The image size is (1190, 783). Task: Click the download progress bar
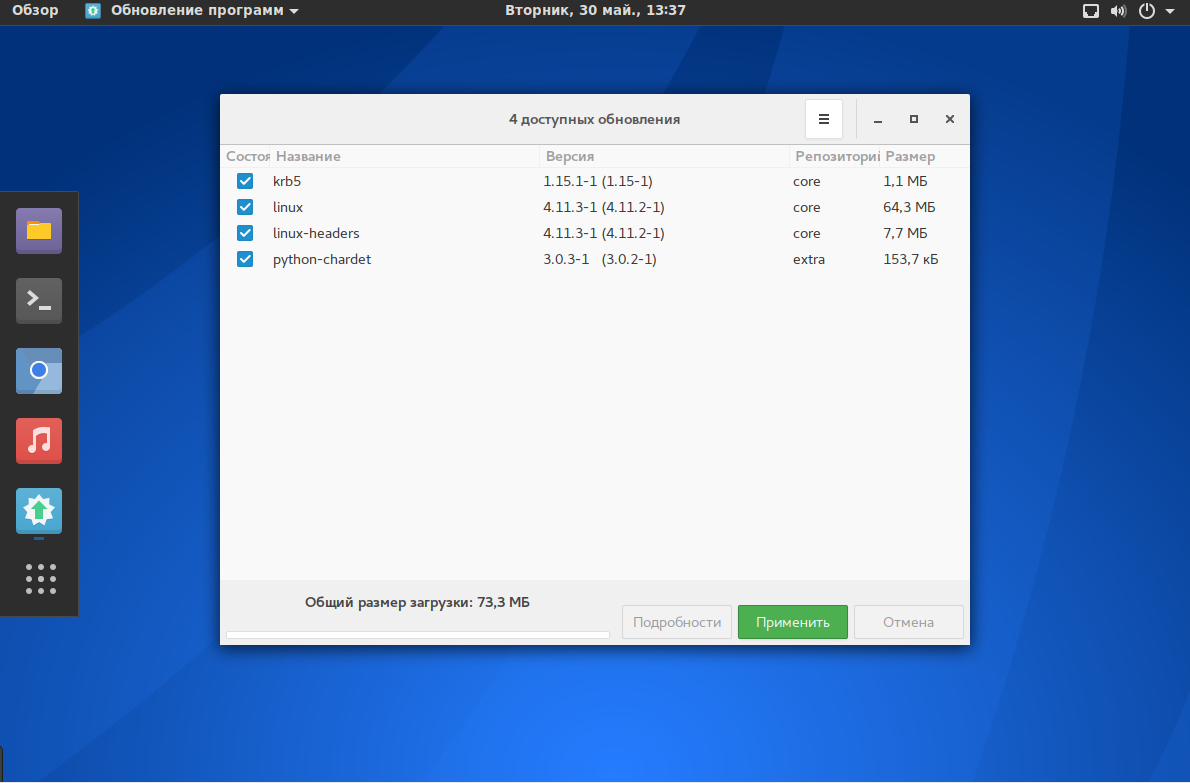point(417,635)
